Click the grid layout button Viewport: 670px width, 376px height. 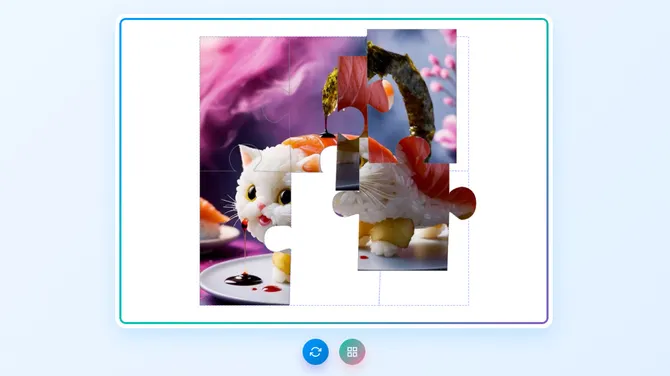pyautogui.click(x=352, y=352)
